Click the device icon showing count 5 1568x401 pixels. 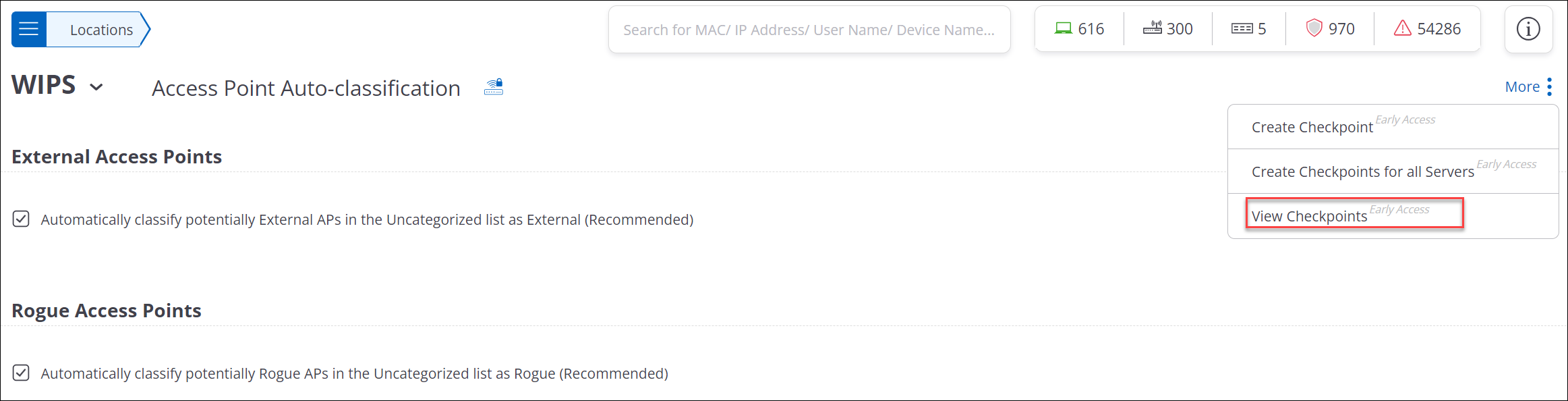[1242, 28]
